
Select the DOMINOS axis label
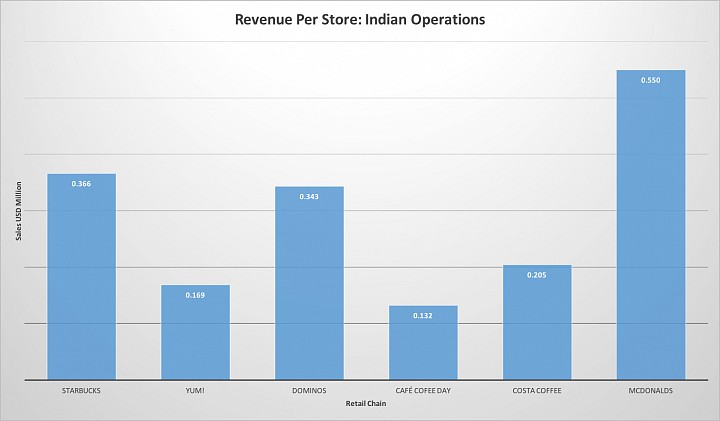coord(309,391)
